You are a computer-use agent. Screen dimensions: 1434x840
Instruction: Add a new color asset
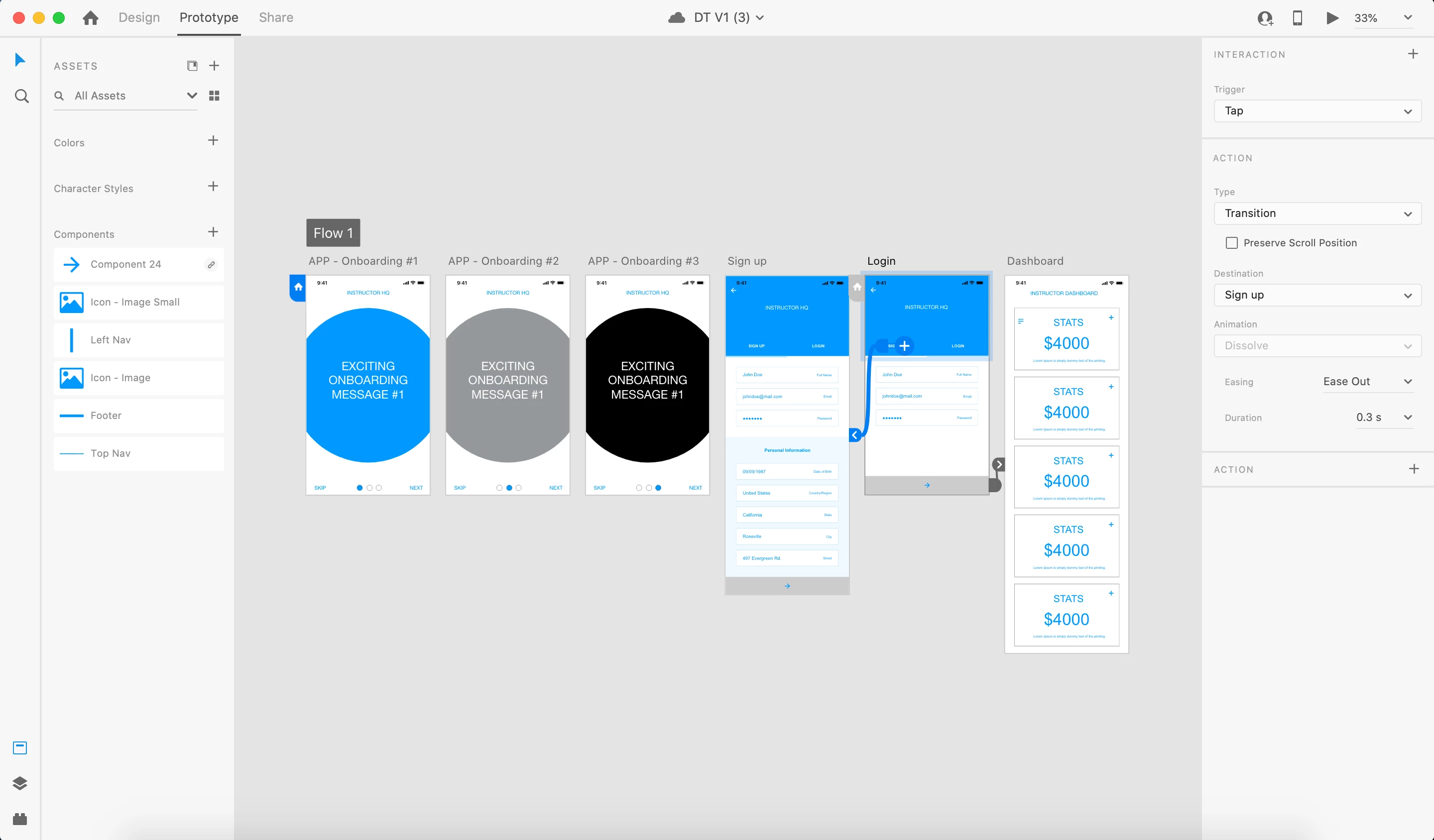(x=213, y=140)
